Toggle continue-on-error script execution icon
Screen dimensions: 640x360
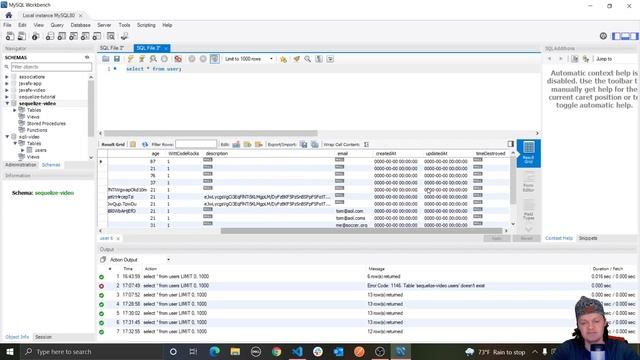coord(178,59)
